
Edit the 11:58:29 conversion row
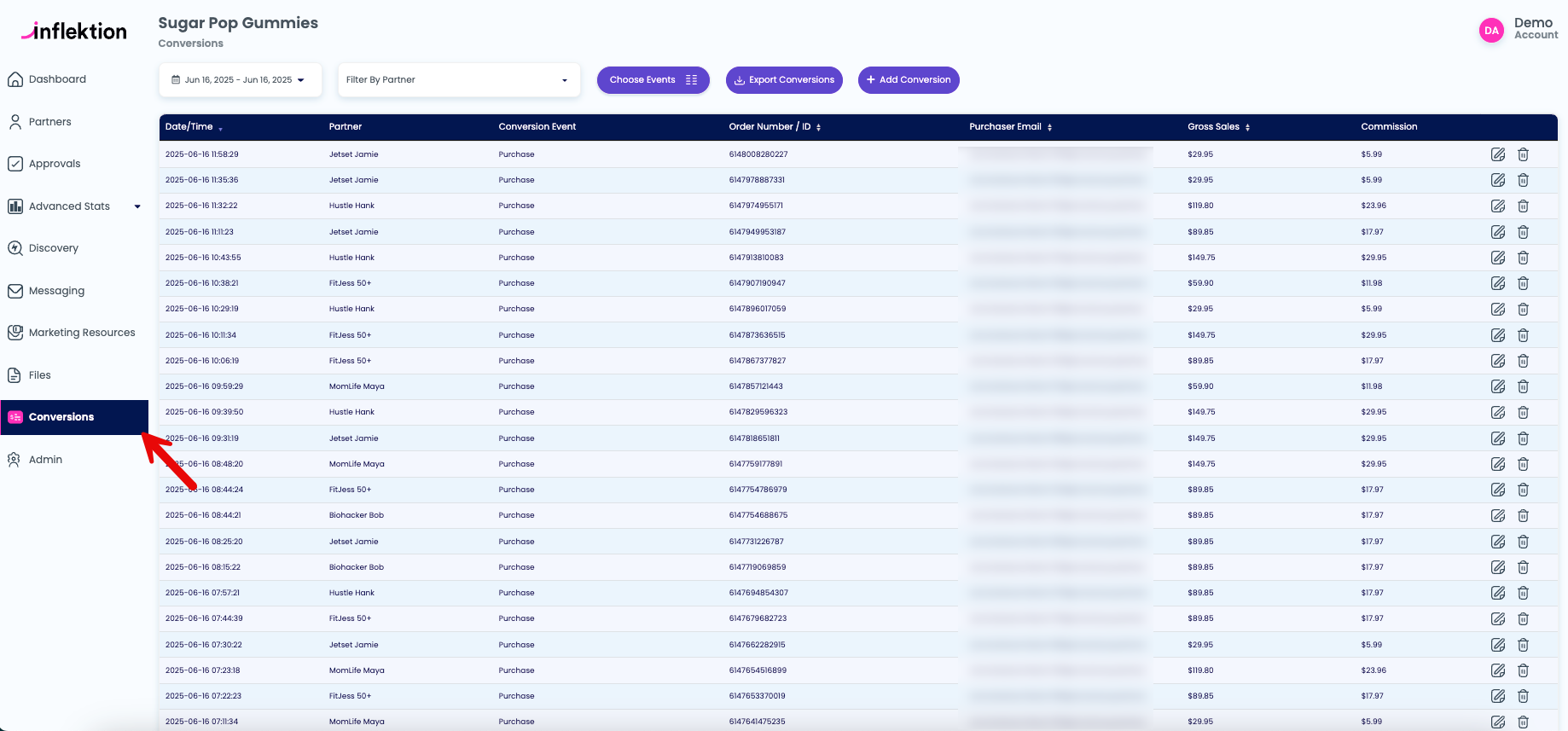click(1498, 154)
